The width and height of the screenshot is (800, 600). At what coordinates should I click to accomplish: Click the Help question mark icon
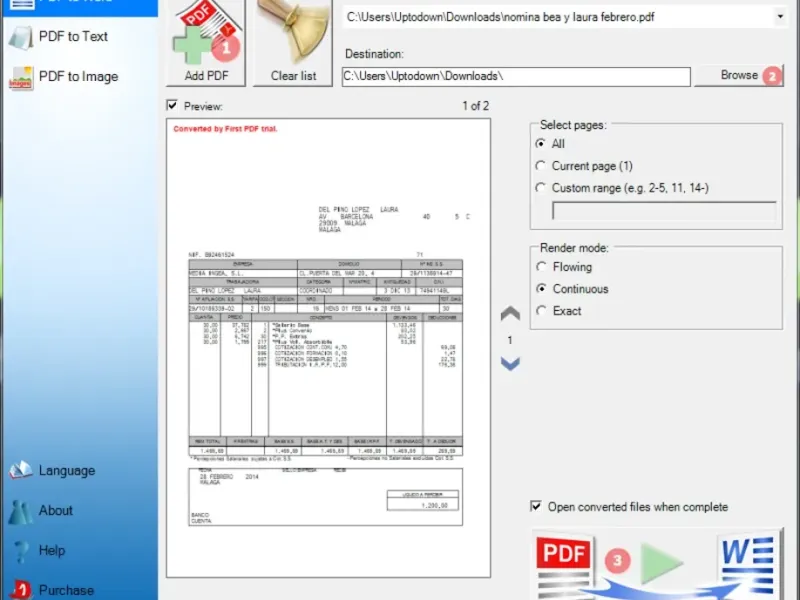pos(21,552)
